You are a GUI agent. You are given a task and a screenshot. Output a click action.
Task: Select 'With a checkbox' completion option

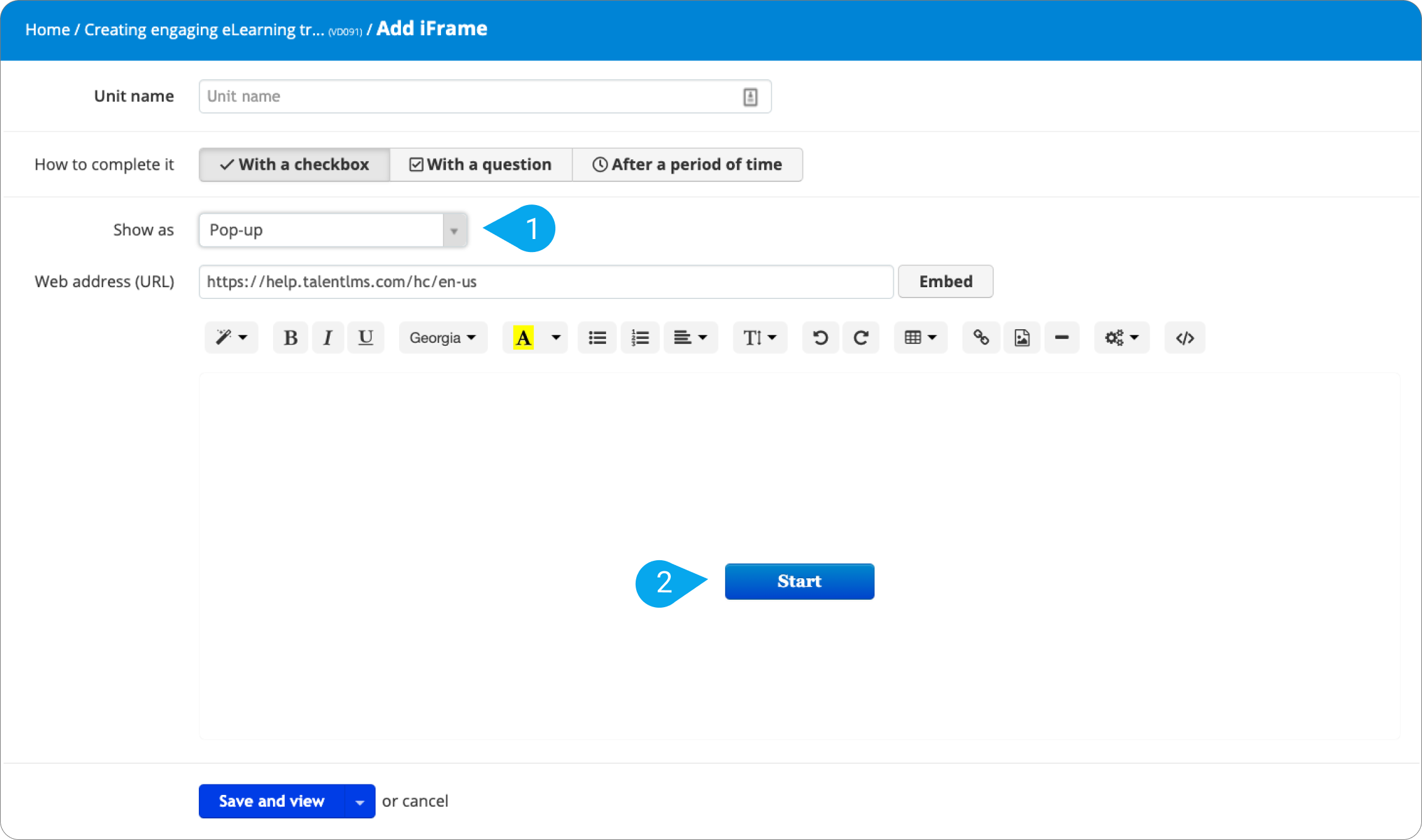pos(294,164)
